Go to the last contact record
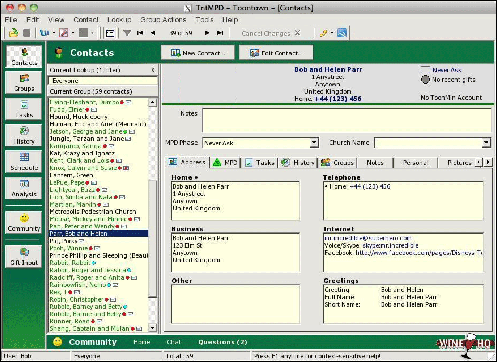The width and height of the screenshot is (497, 362). (x=220, y=33)
